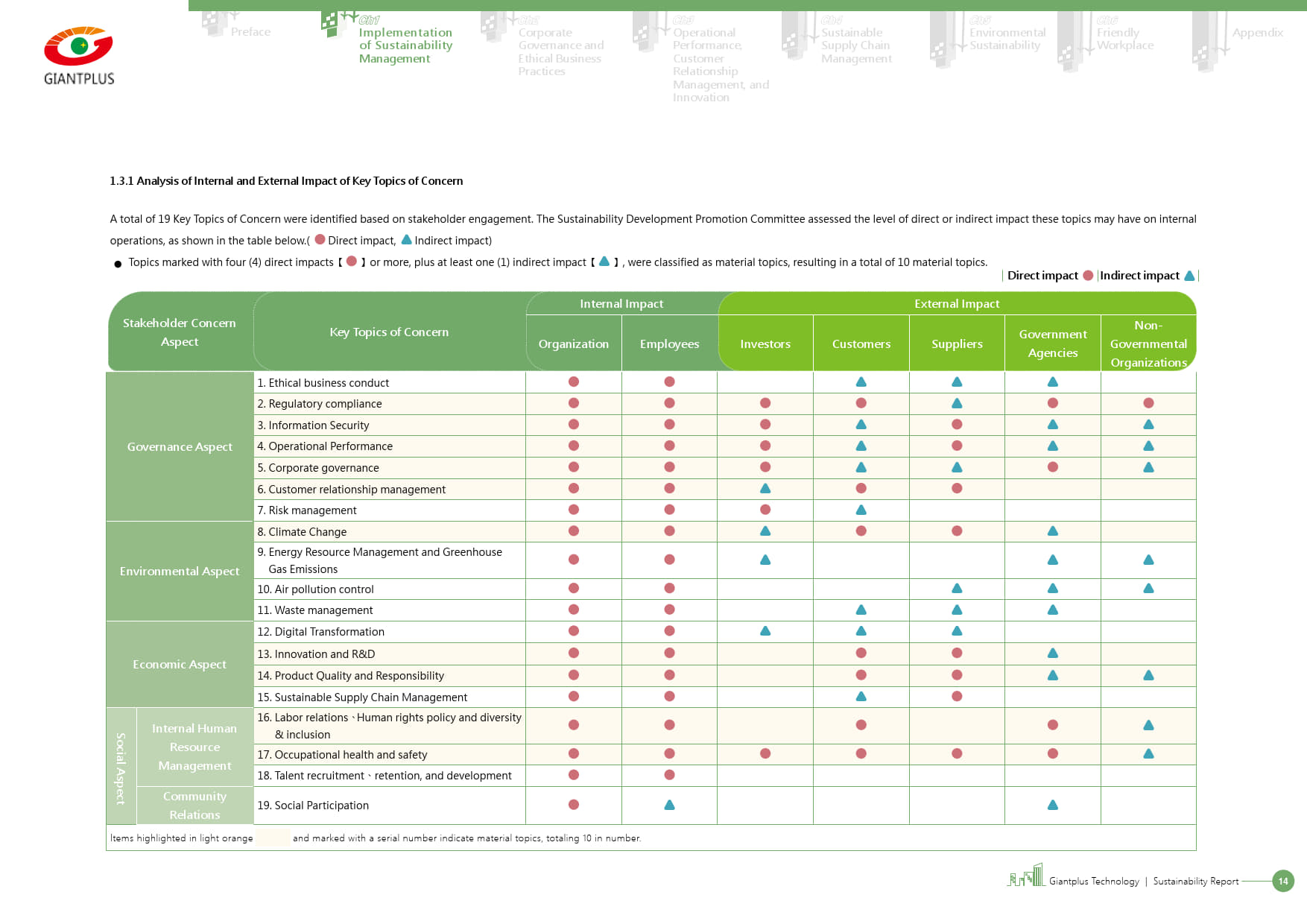Open the Preface chapter tab
This screenshot has height=924, width=1307.
coord(250,32)
